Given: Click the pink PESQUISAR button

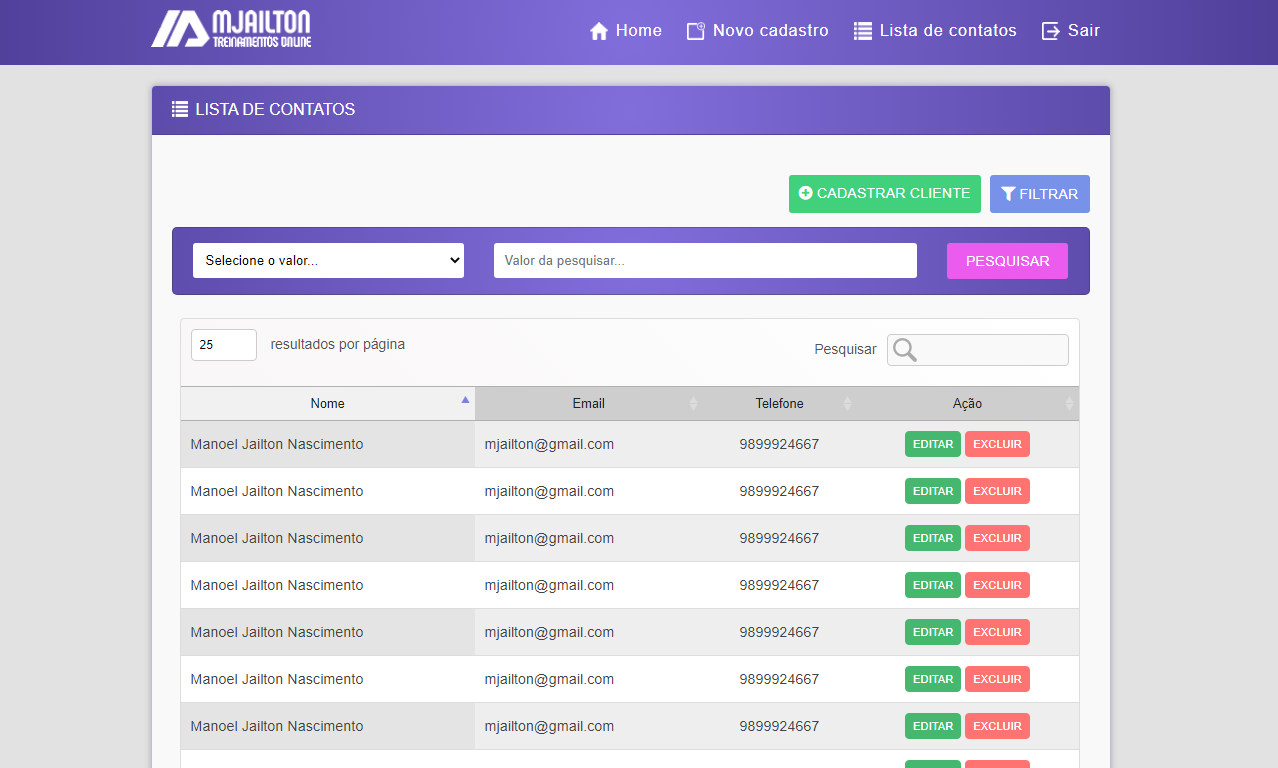Looking at the screenshot, I should (1007, 261).
